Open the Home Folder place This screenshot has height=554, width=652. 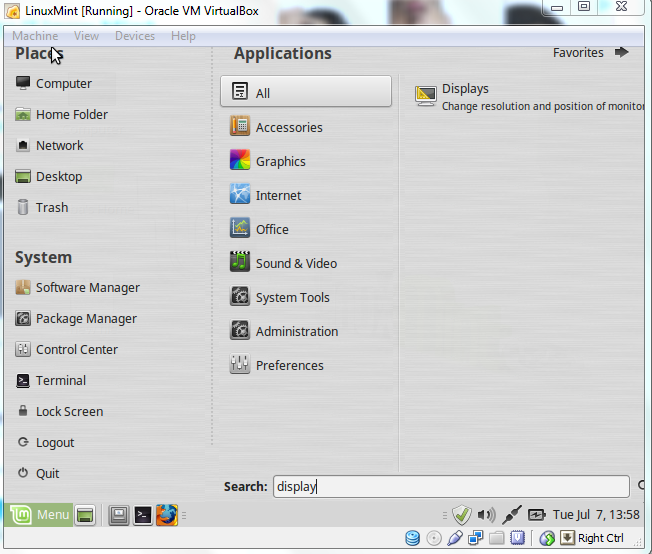61,114
